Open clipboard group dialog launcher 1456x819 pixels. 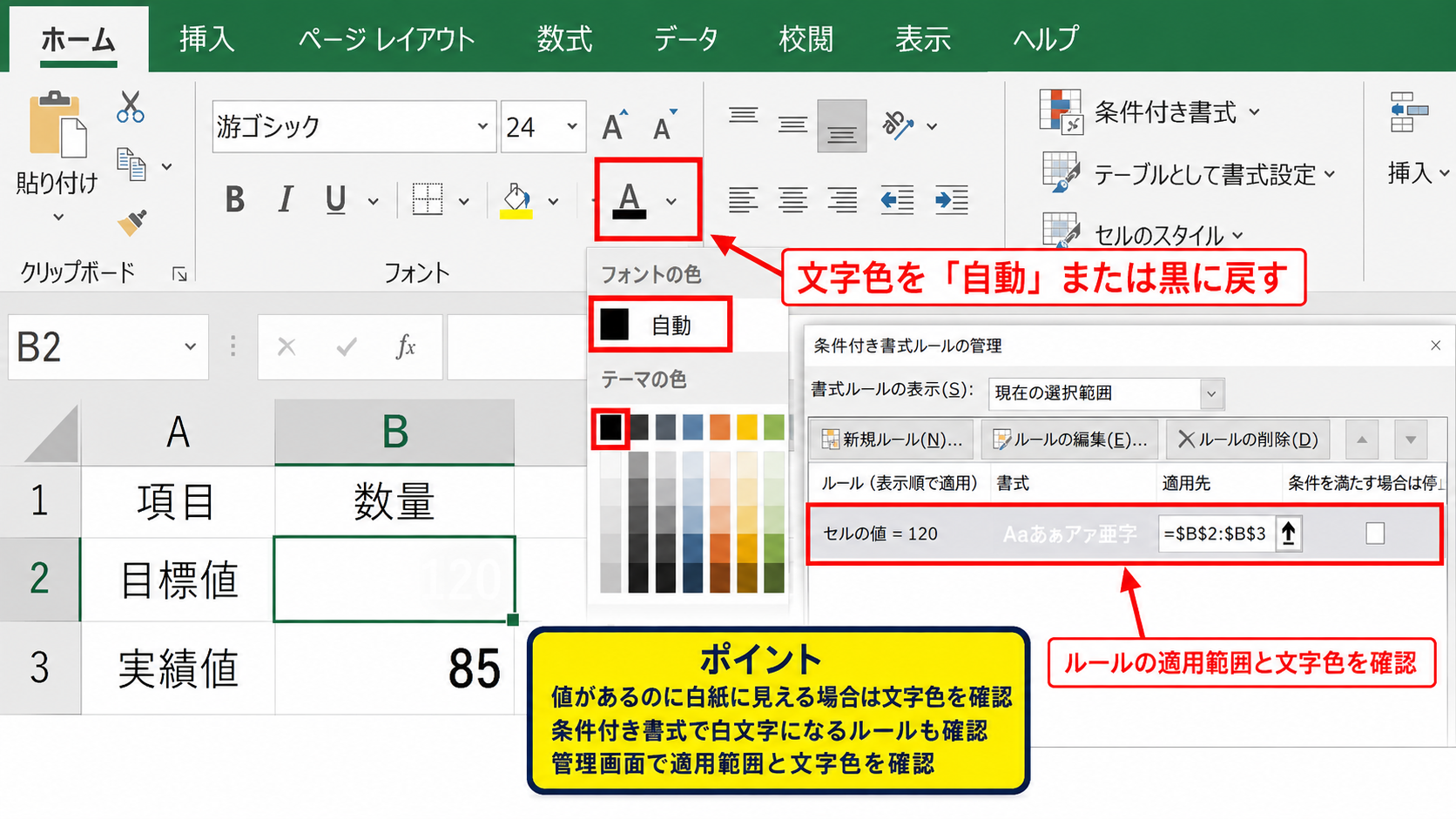[179, 275]
